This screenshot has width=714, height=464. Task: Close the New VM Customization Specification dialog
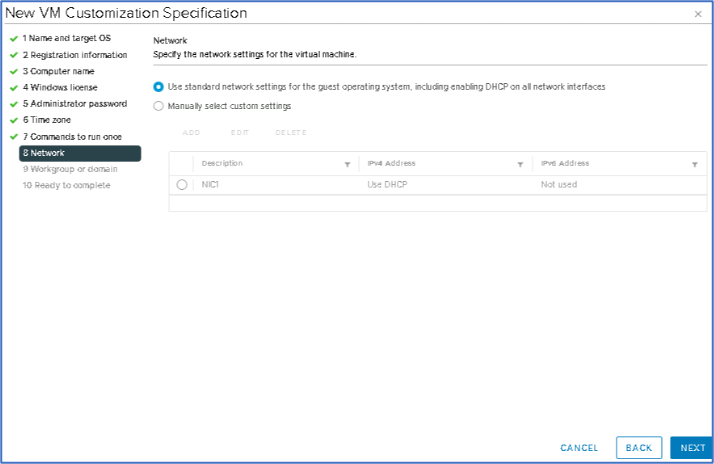coord(697,14)
